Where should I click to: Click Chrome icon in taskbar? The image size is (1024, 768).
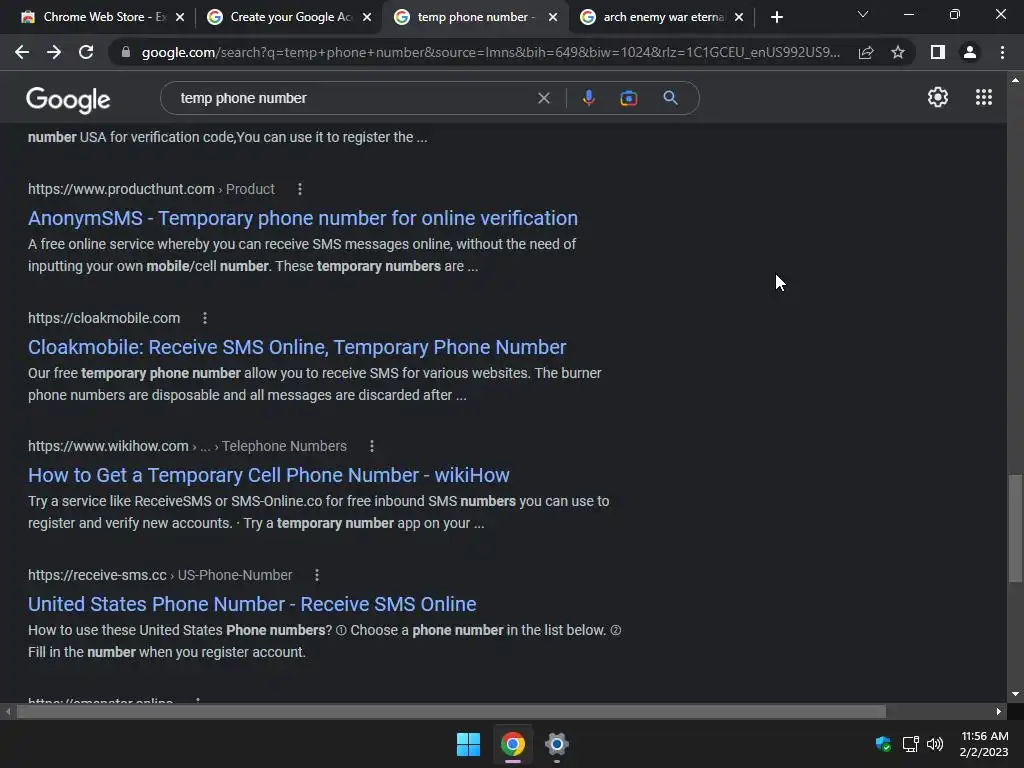coord(513,744)
